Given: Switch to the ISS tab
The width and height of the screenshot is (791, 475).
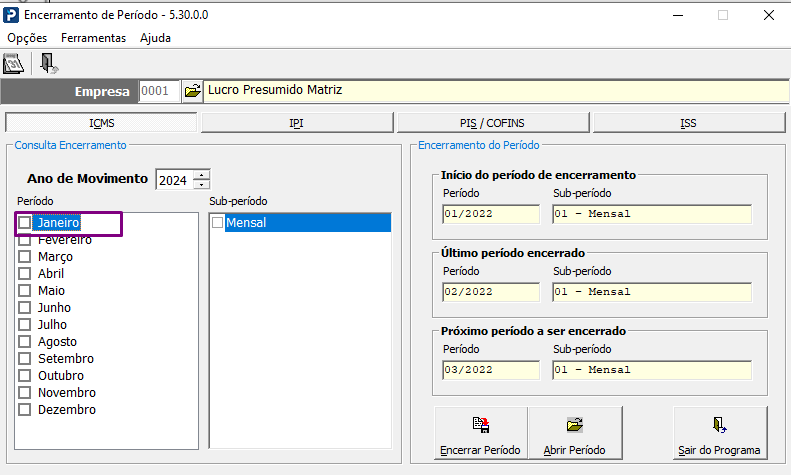Looking at the screenshot, I should tap(689, 123).
